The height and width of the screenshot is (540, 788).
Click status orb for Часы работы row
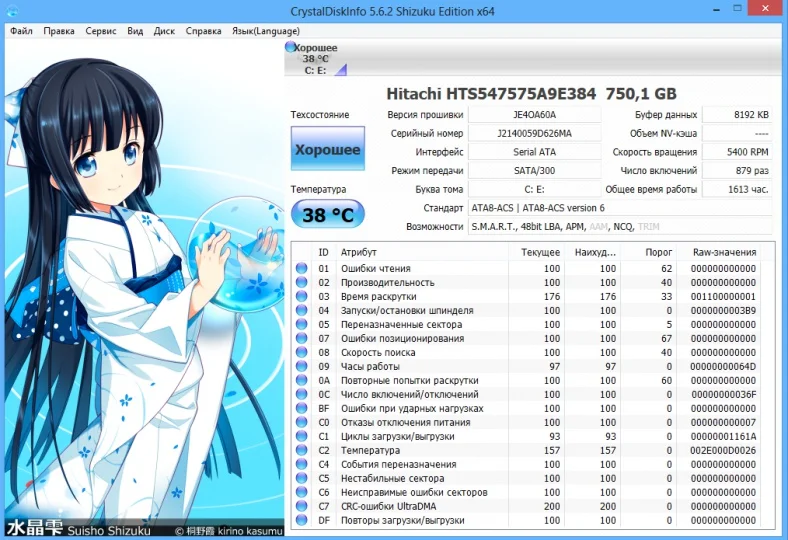302,366
